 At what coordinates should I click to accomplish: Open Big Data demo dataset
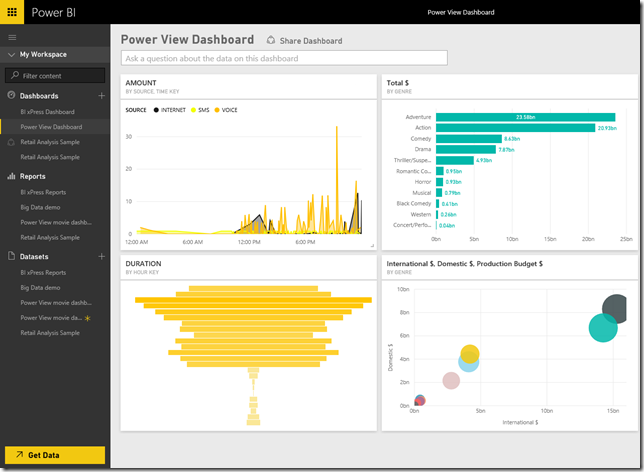tap(40, 288)
